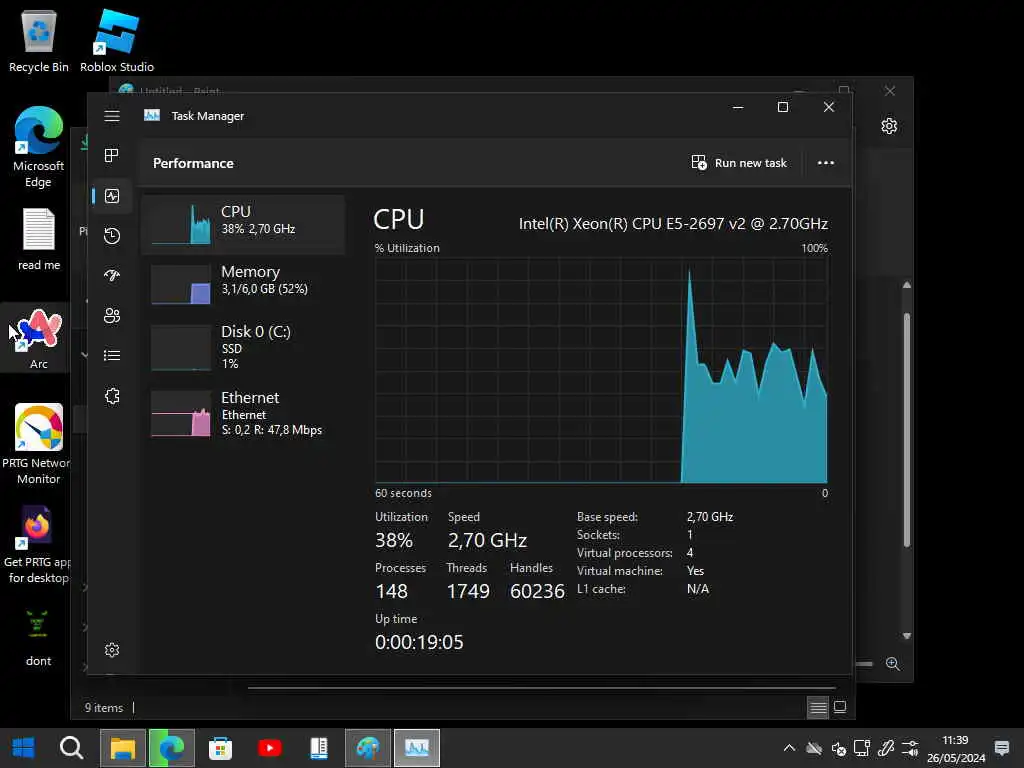The image size is (1024, 768).
Task: Open Windows Start menu
Action: [x=24, y=748]
